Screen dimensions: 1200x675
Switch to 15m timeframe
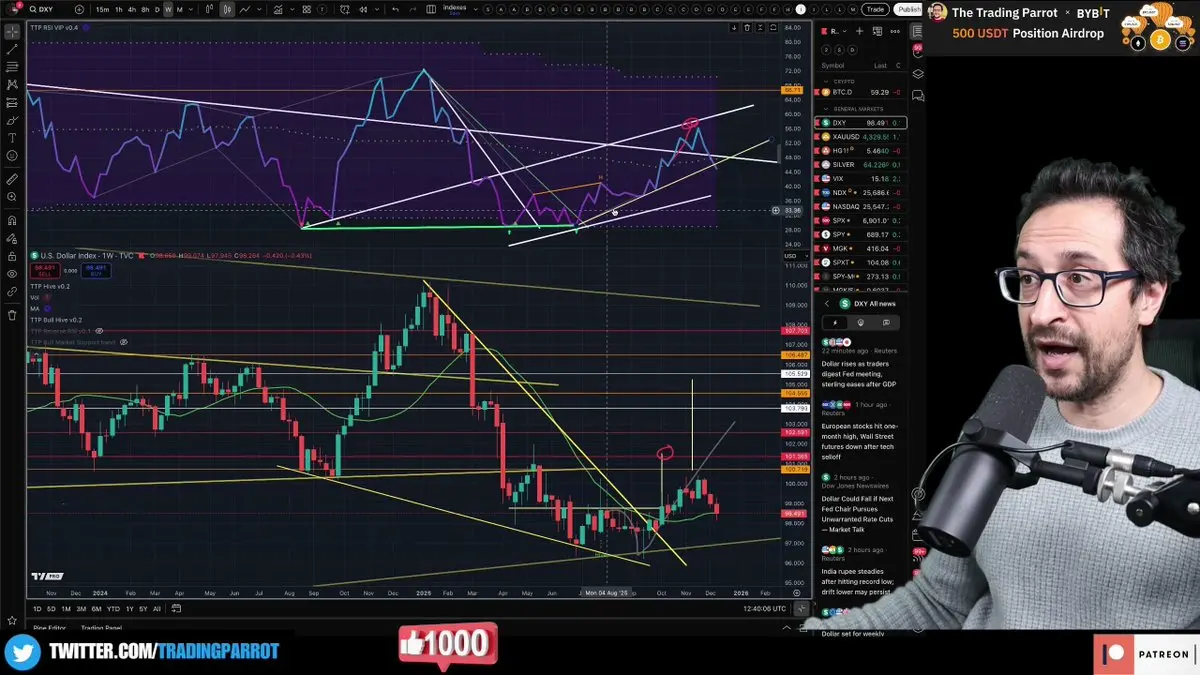point(103,9)
